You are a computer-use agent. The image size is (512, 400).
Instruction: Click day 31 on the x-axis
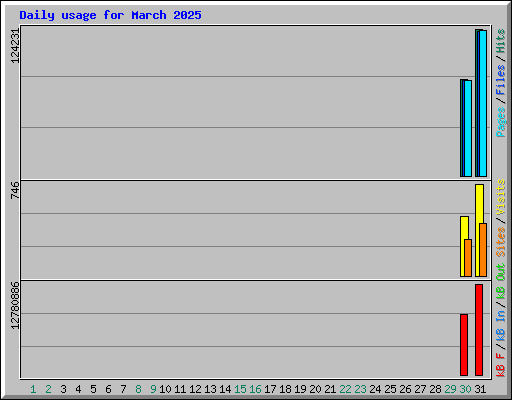click(480, 389)
